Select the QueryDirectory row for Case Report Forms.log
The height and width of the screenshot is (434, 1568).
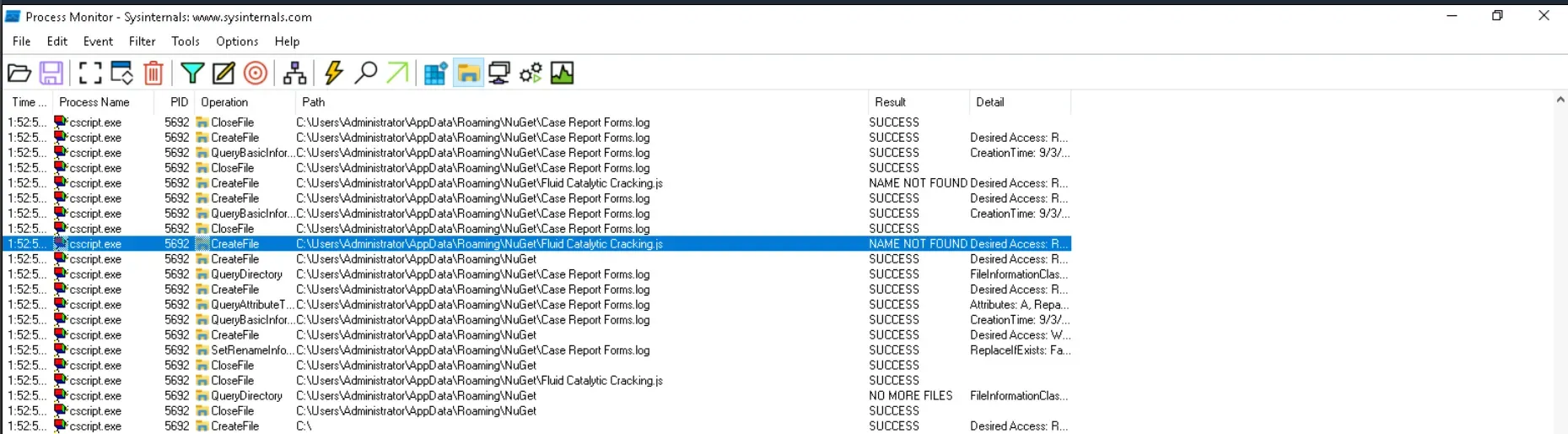(538, 274)
